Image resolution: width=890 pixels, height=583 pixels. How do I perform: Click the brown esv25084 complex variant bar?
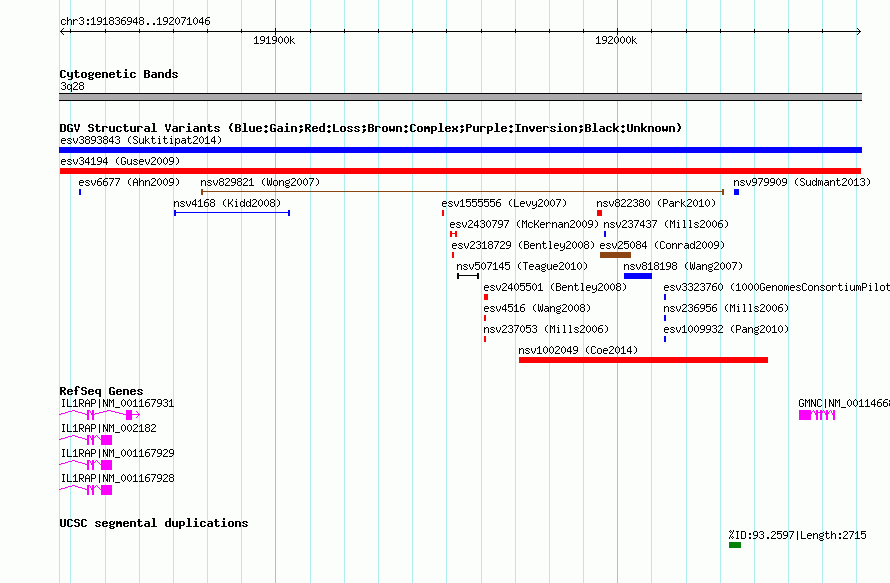coord(615,255)
